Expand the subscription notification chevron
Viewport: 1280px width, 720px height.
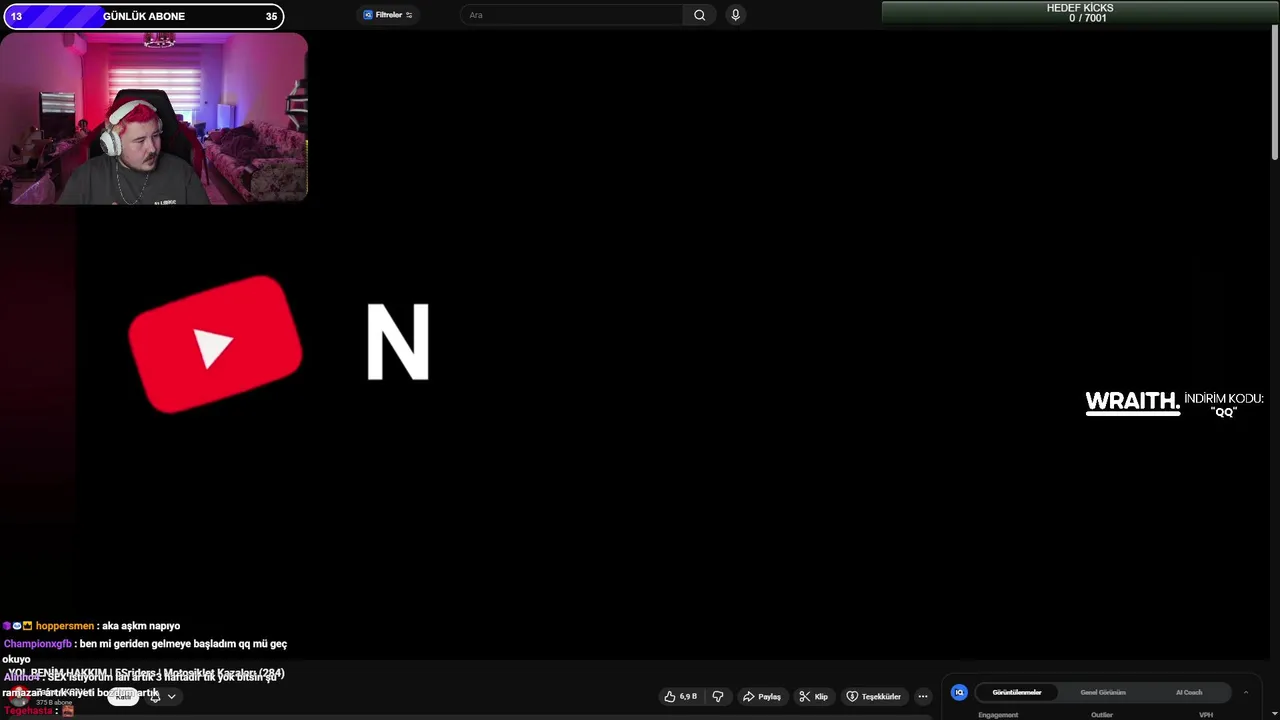[171, 696]
